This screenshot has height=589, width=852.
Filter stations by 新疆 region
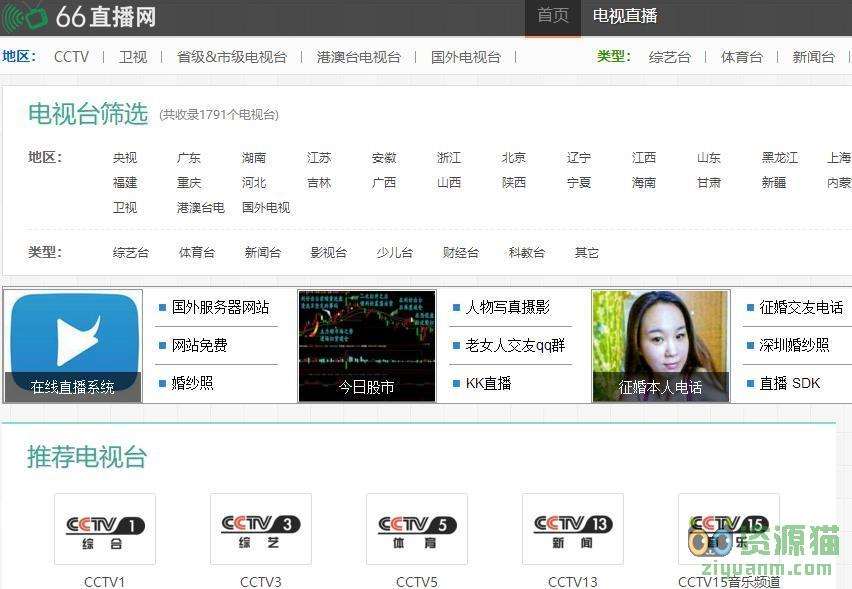tap(774, 183)
